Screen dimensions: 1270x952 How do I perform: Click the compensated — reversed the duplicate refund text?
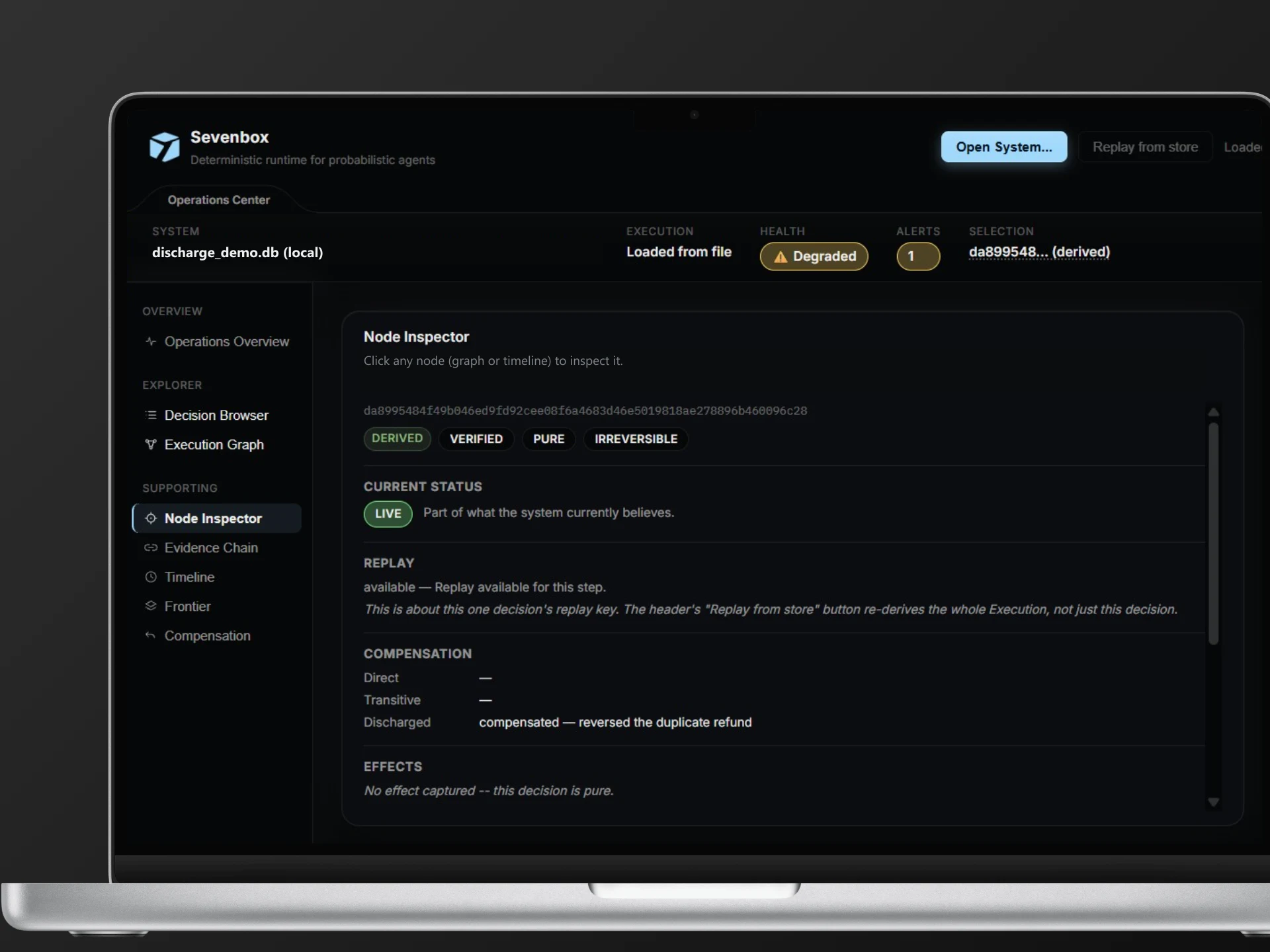coord(615,723)
